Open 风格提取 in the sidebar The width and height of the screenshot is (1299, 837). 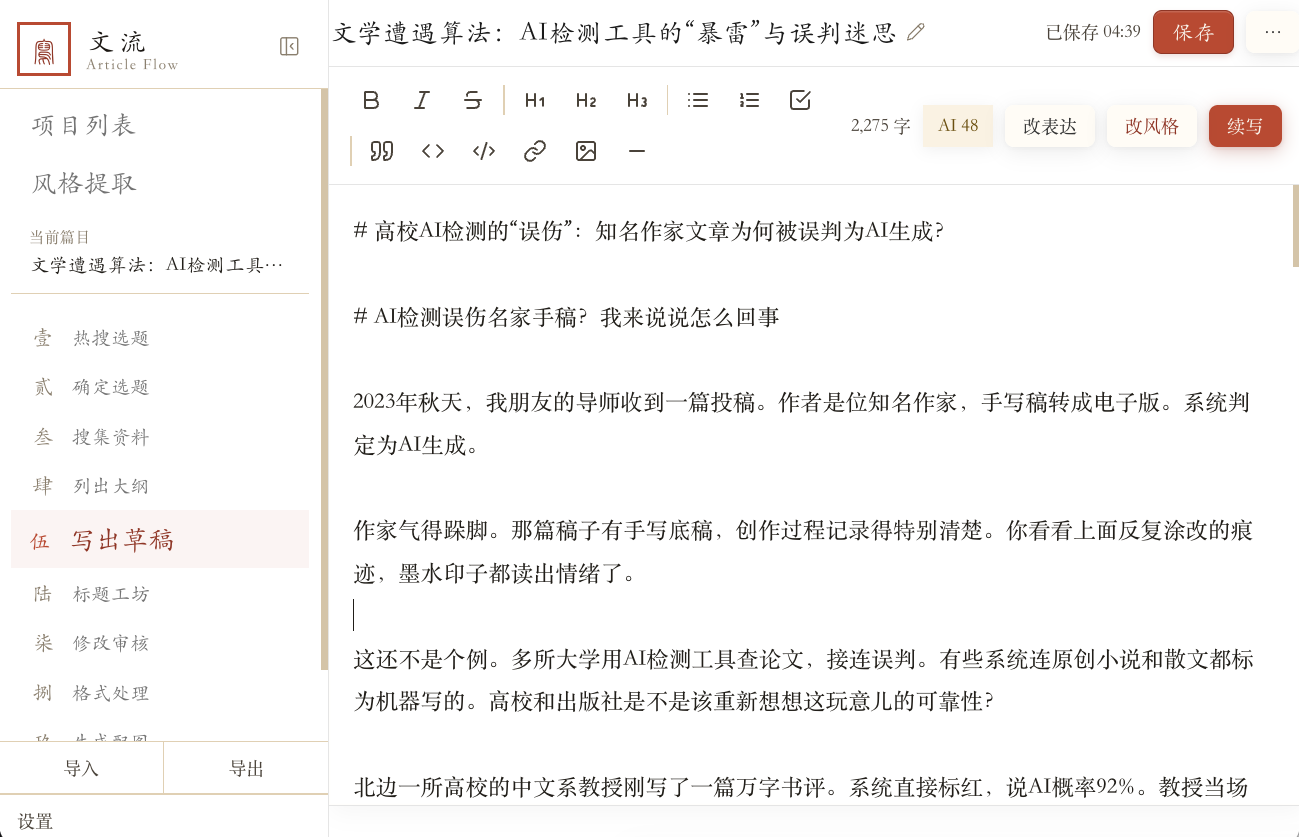tap(84, 183)
